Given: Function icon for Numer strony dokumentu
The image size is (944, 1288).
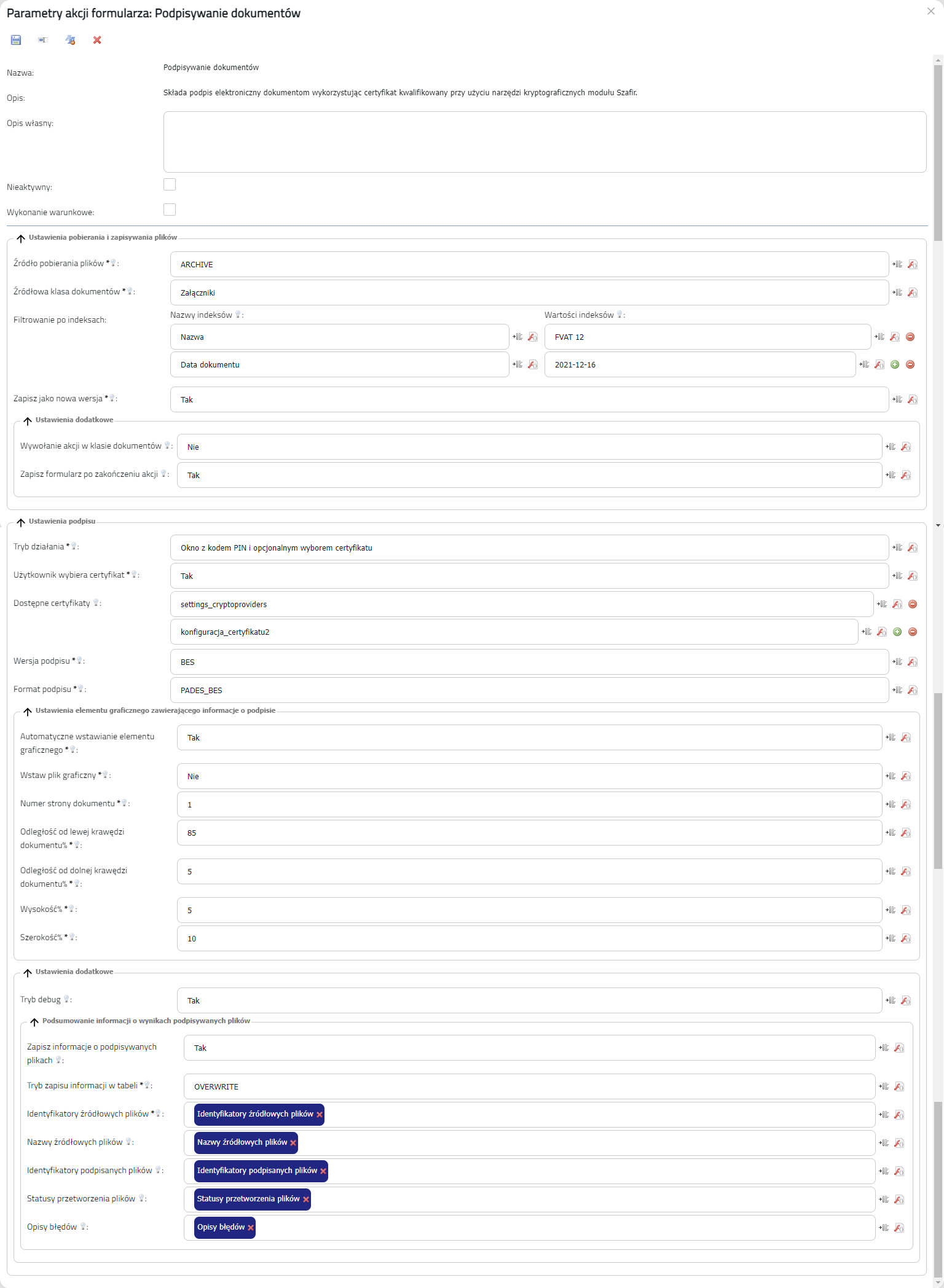Looking at the screenshot, I should pyautogui.click(x=906, y=804).
